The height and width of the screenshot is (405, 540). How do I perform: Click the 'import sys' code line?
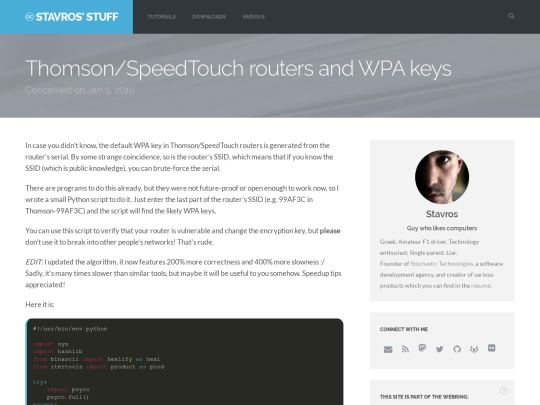tap(51, 344)
